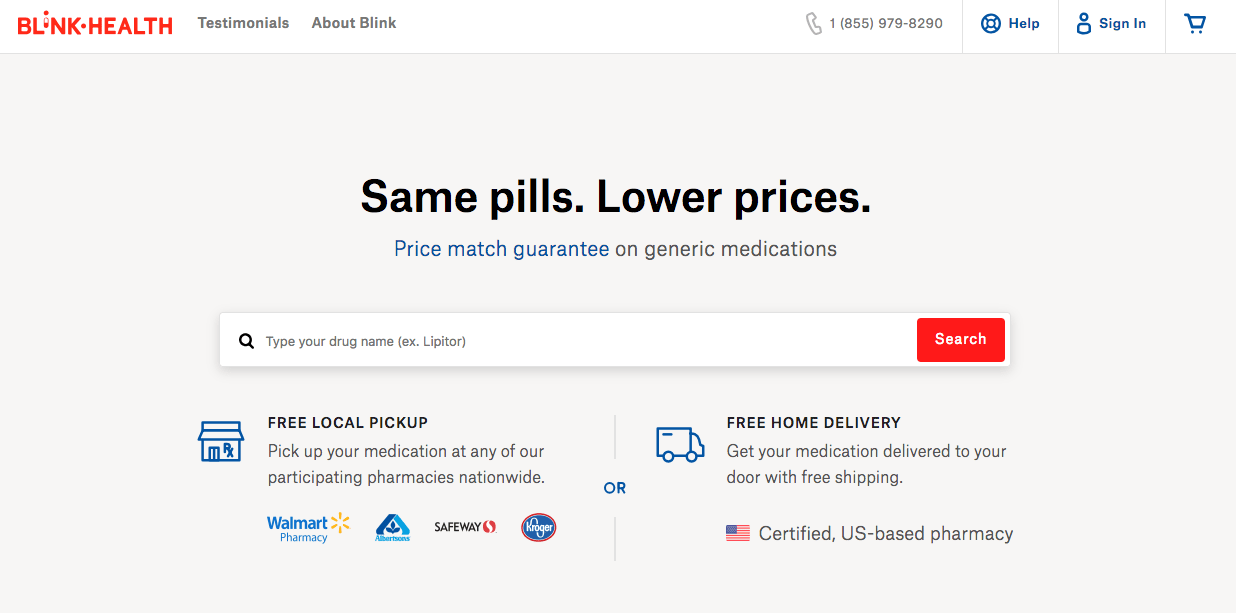Click the Kroger logo
The width and height of the screenshot is (1236, 613).
point(538,527)
